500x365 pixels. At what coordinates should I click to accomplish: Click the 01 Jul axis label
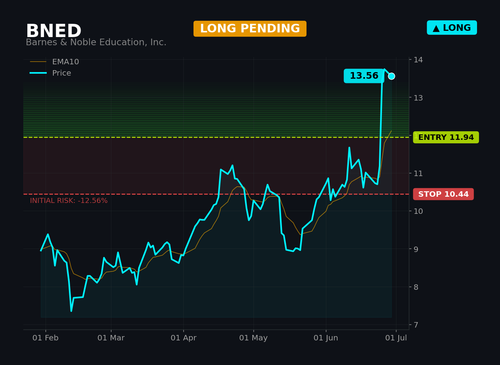click(x=396, y=338)
